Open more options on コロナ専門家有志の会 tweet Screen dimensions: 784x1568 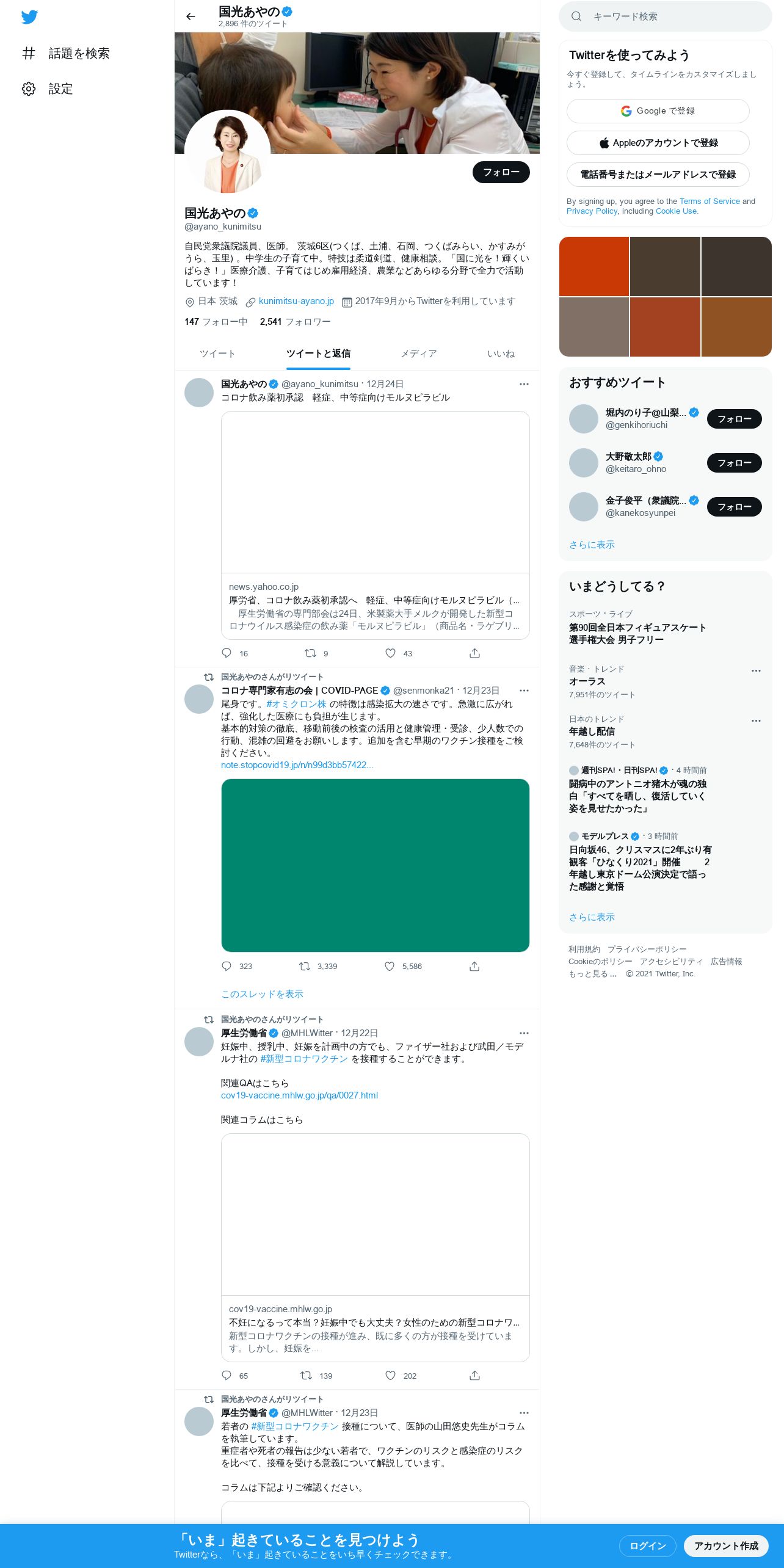click(x=524, y=691)
